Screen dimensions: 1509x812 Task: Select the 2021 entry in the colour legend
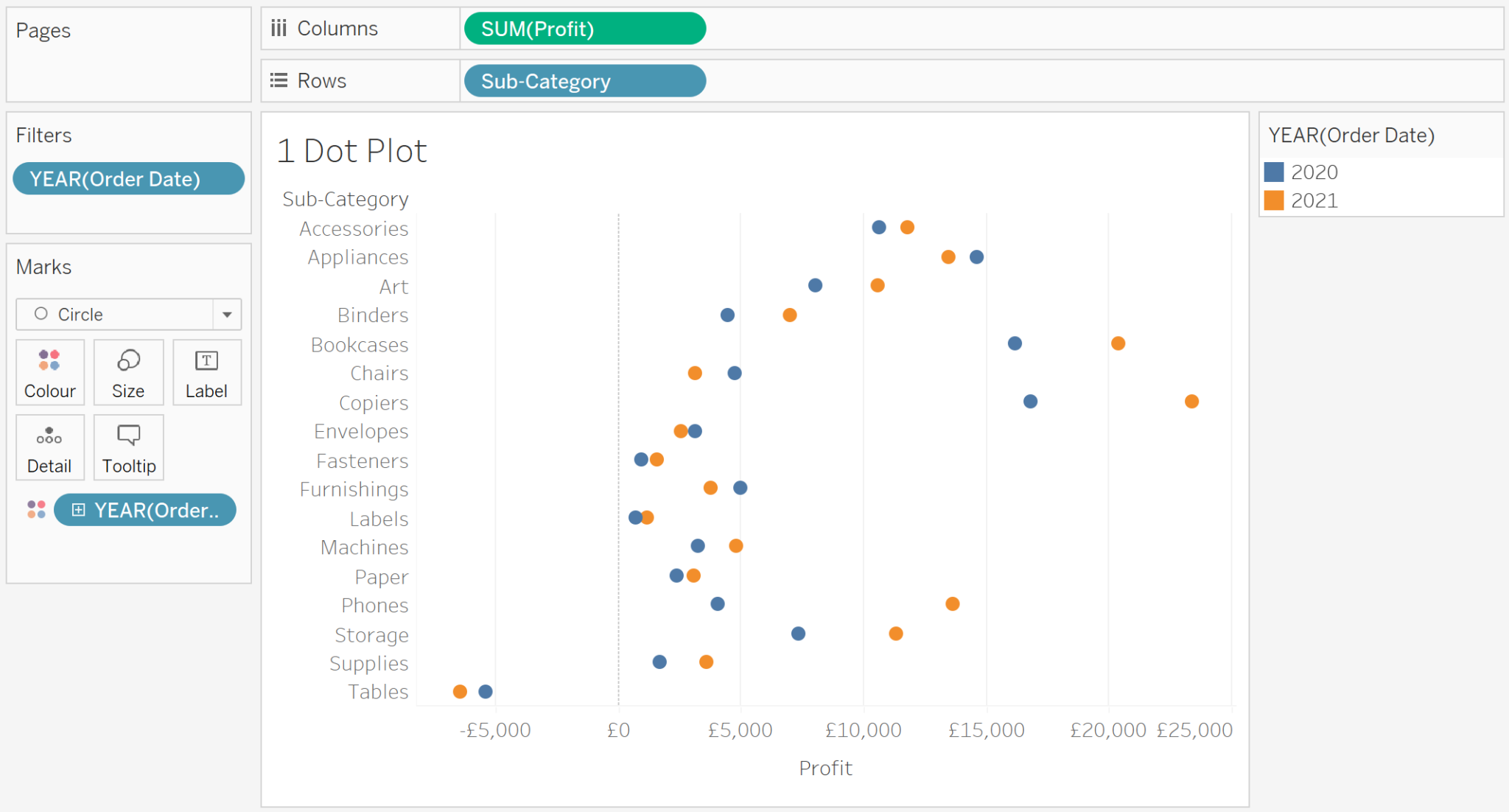pos(1315,200)
